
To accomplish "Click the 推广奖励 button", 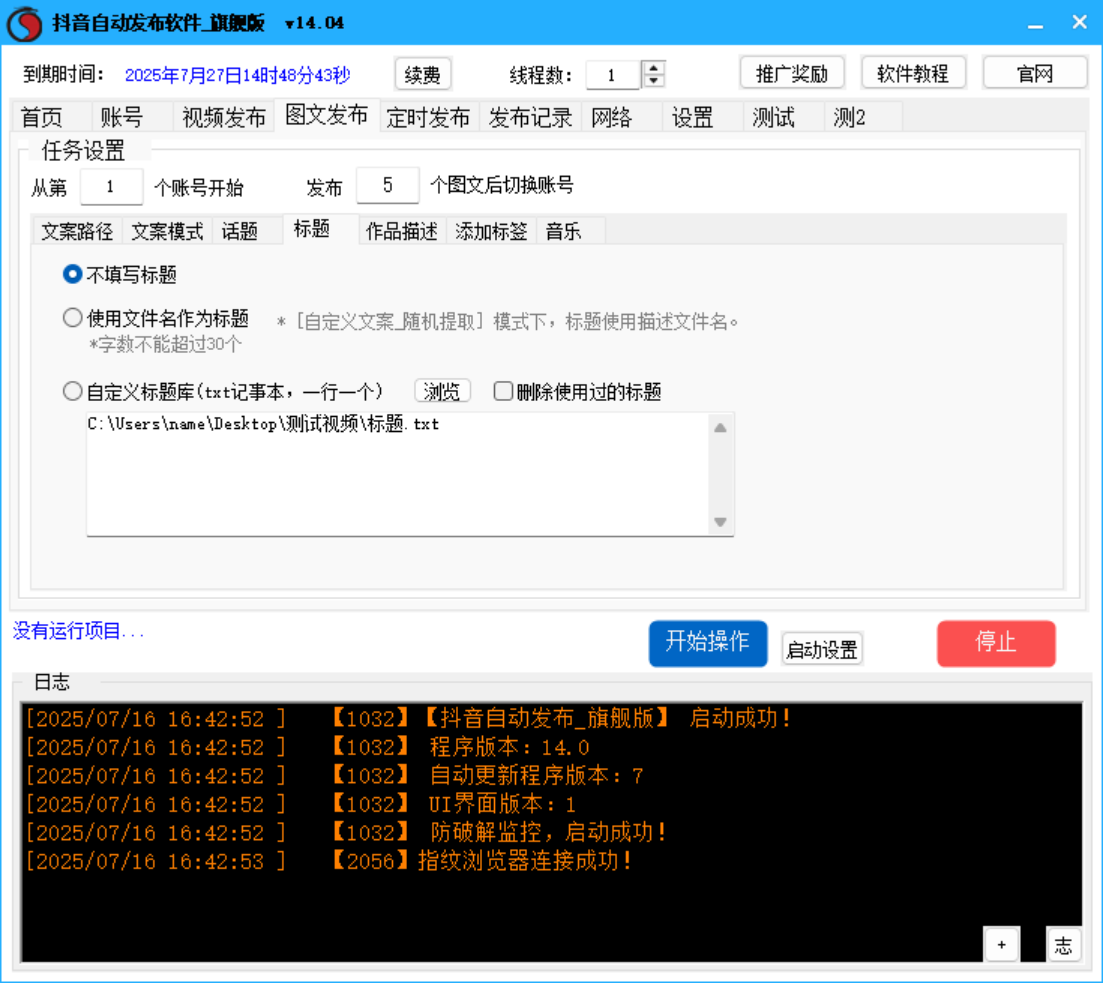I will pyautogui.click(x=792, y=73).
